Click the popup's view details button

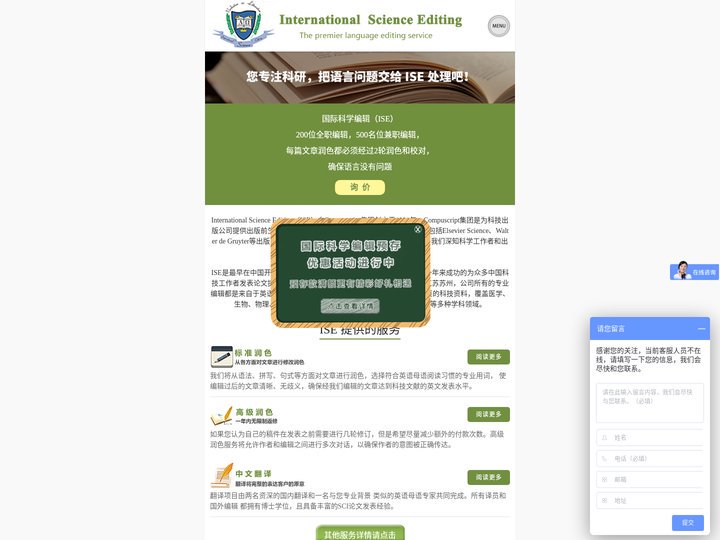(x=350, y=305)
